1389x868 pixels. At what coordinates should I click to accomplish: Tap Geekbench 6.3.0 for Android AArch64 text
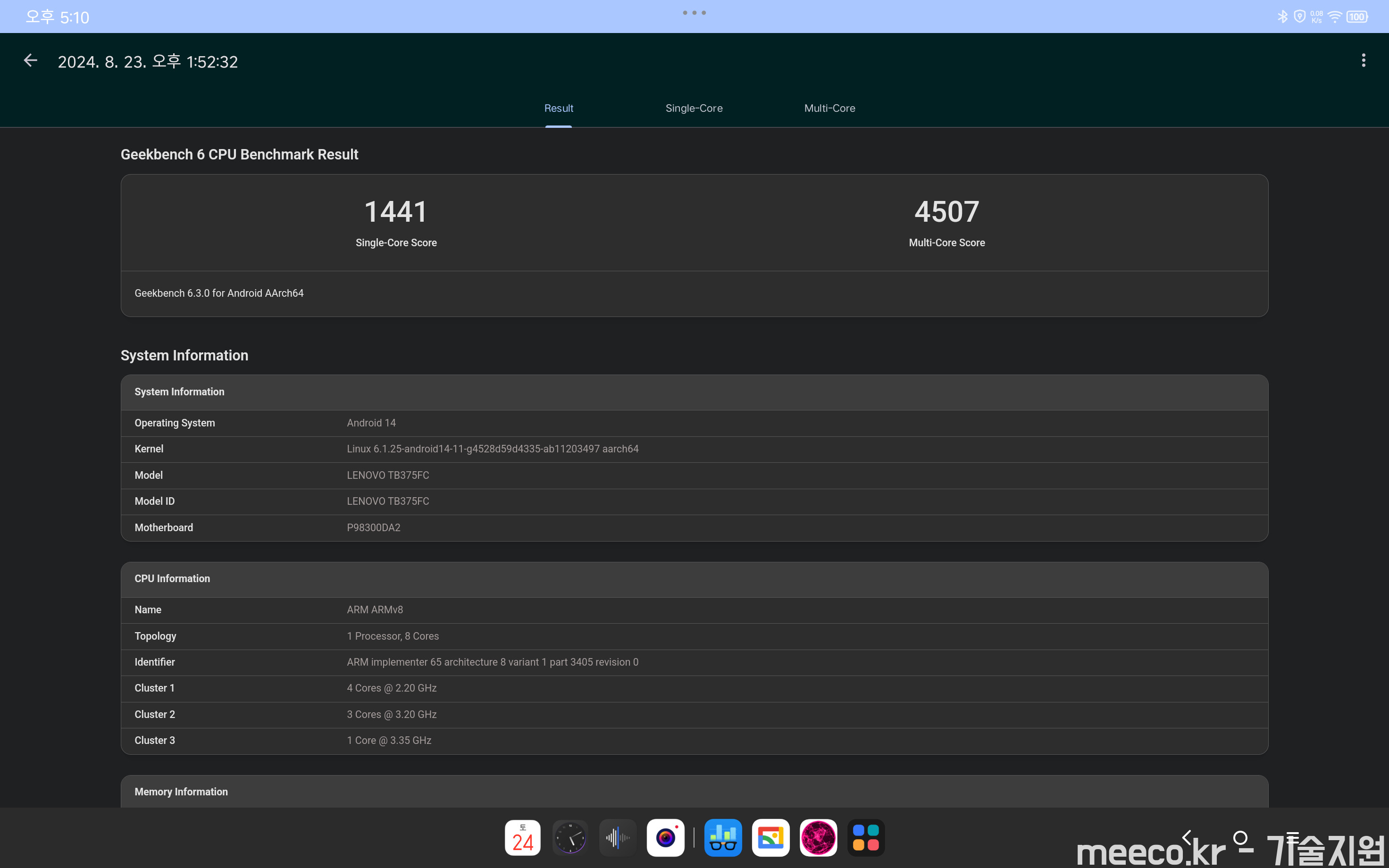pyautogui.click(x=218, y=293)
